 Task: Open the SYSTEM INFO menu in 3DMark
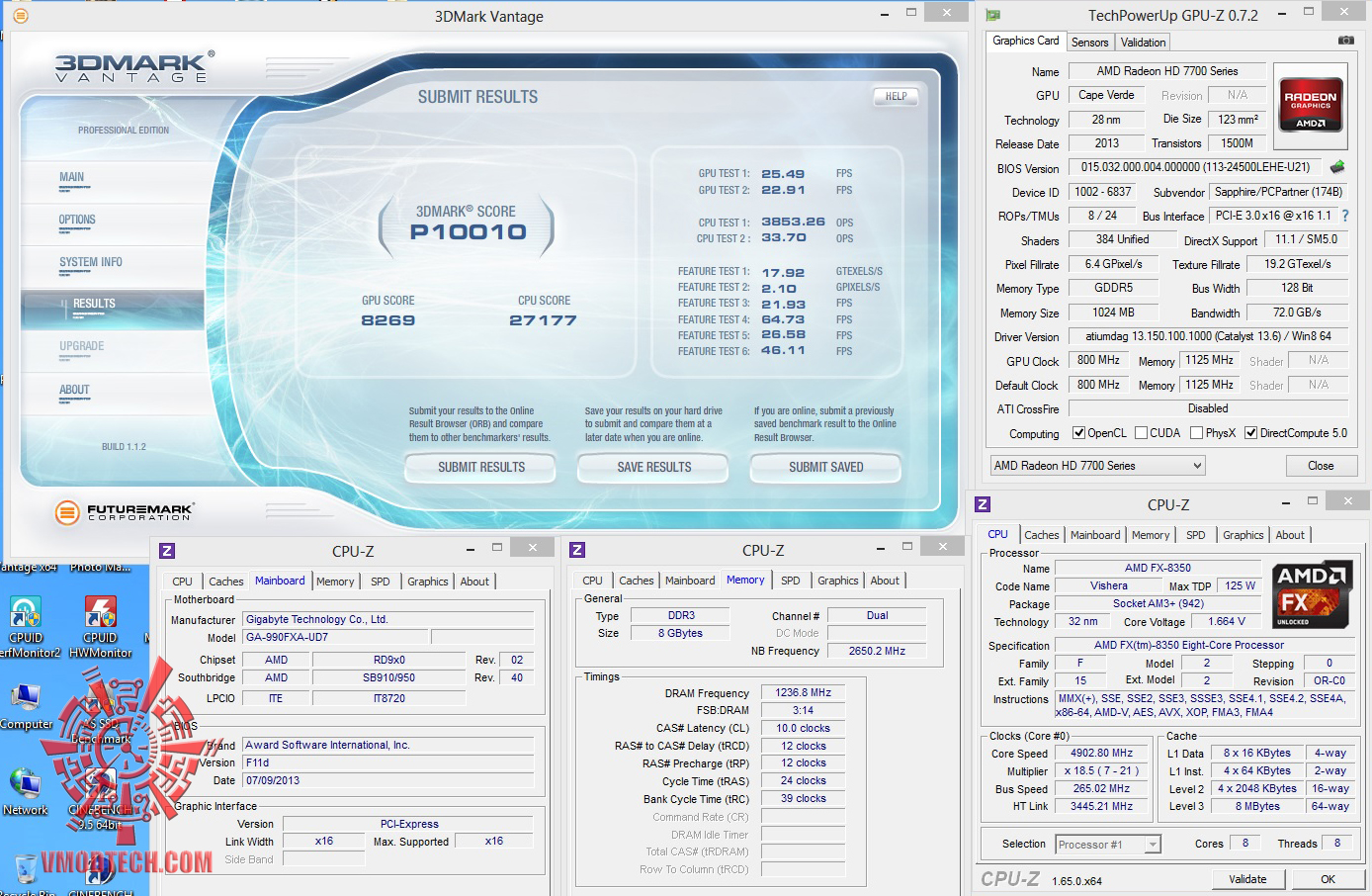(91, 262)
